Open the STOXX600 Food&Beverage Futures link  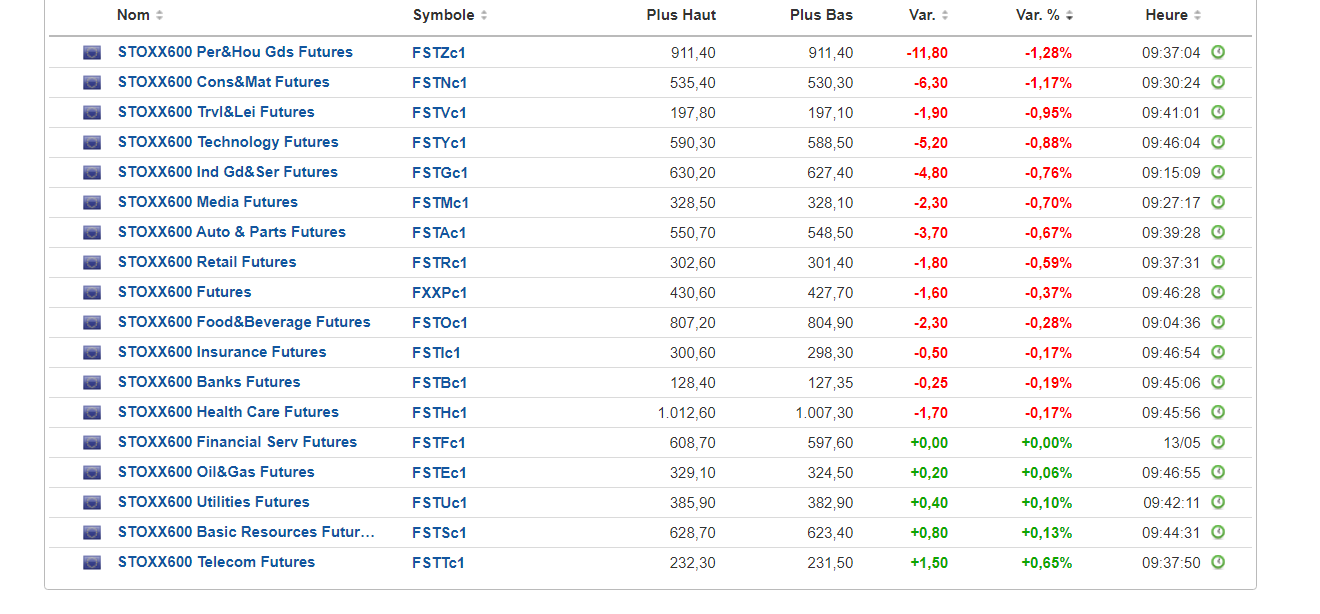pos(244,322)
